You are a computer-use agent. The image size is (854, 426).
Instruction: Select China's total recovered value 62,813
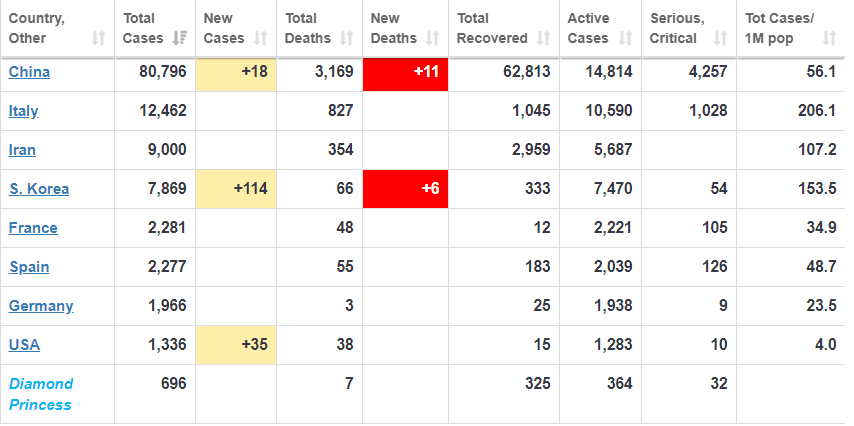(x=527, y=72)
